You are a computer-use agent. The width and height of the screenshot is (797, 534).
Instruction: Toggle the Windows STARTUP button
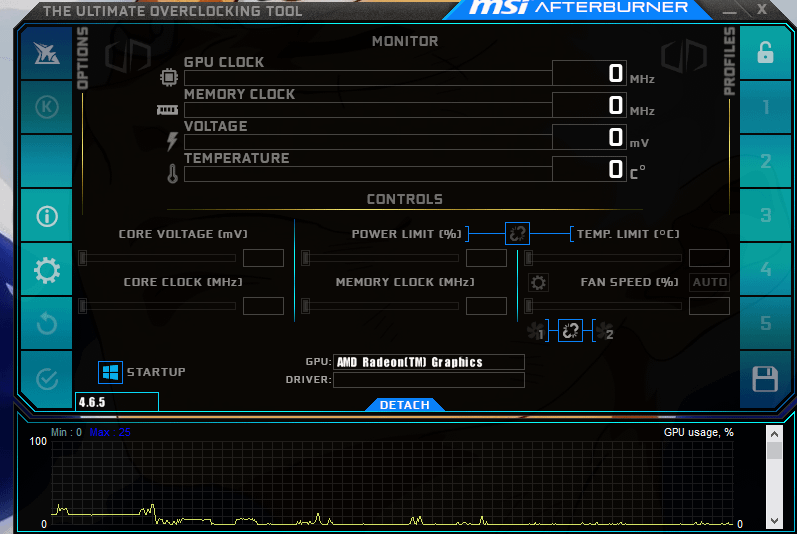pos(110,372)
